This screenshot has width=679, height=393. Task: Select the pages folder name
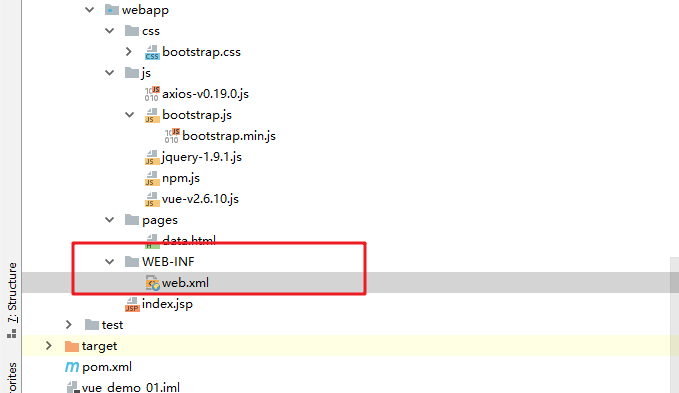[160, 220]
